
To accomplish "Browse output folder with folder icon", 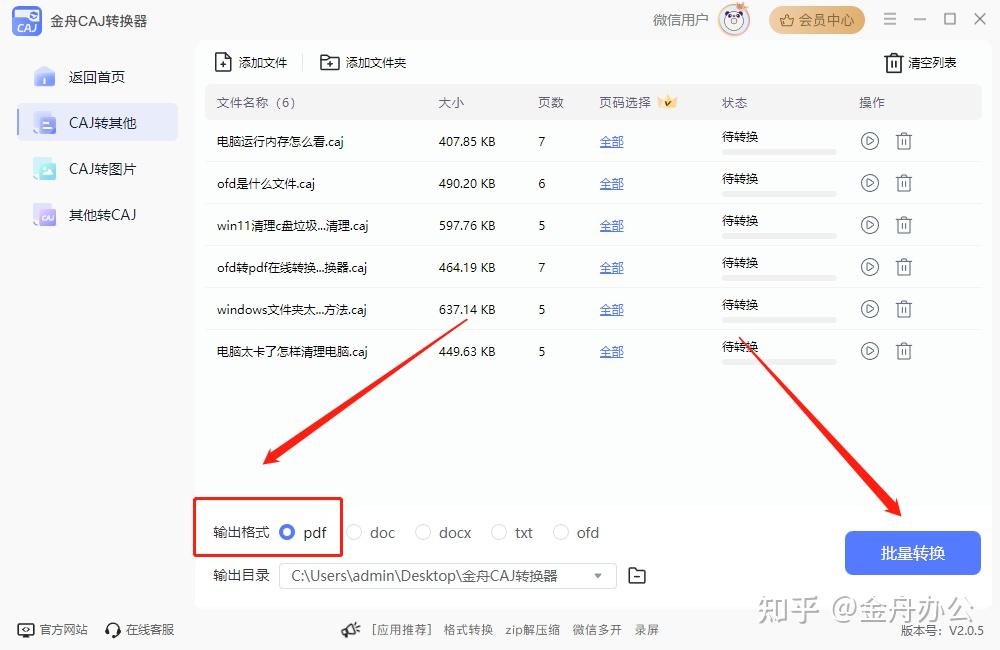I will click(x=636, y=576).
